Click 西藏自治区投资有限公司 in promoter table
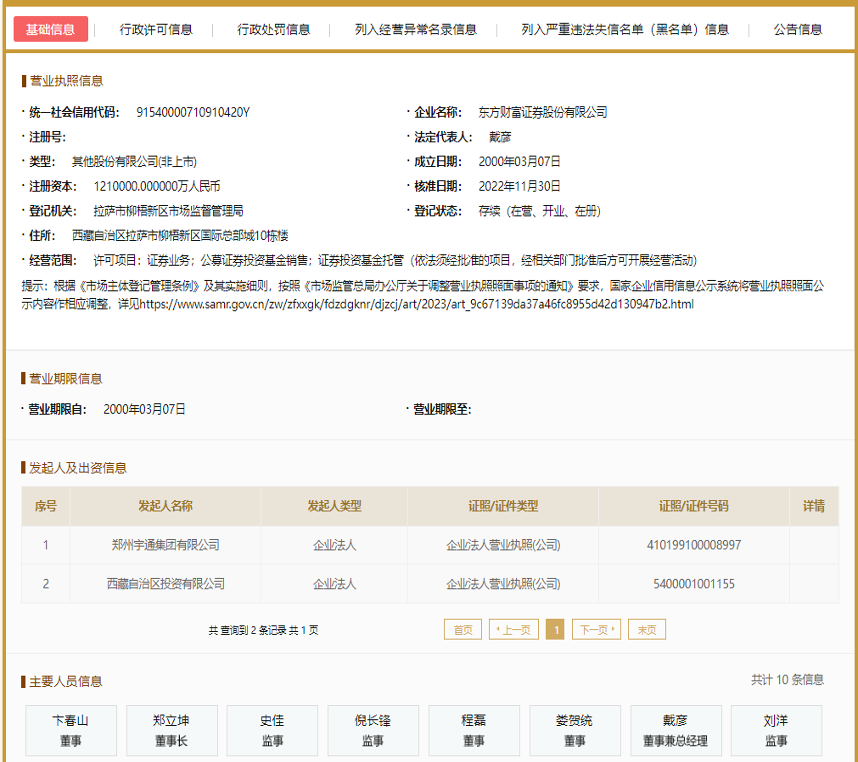 click(x=165, y=584)
